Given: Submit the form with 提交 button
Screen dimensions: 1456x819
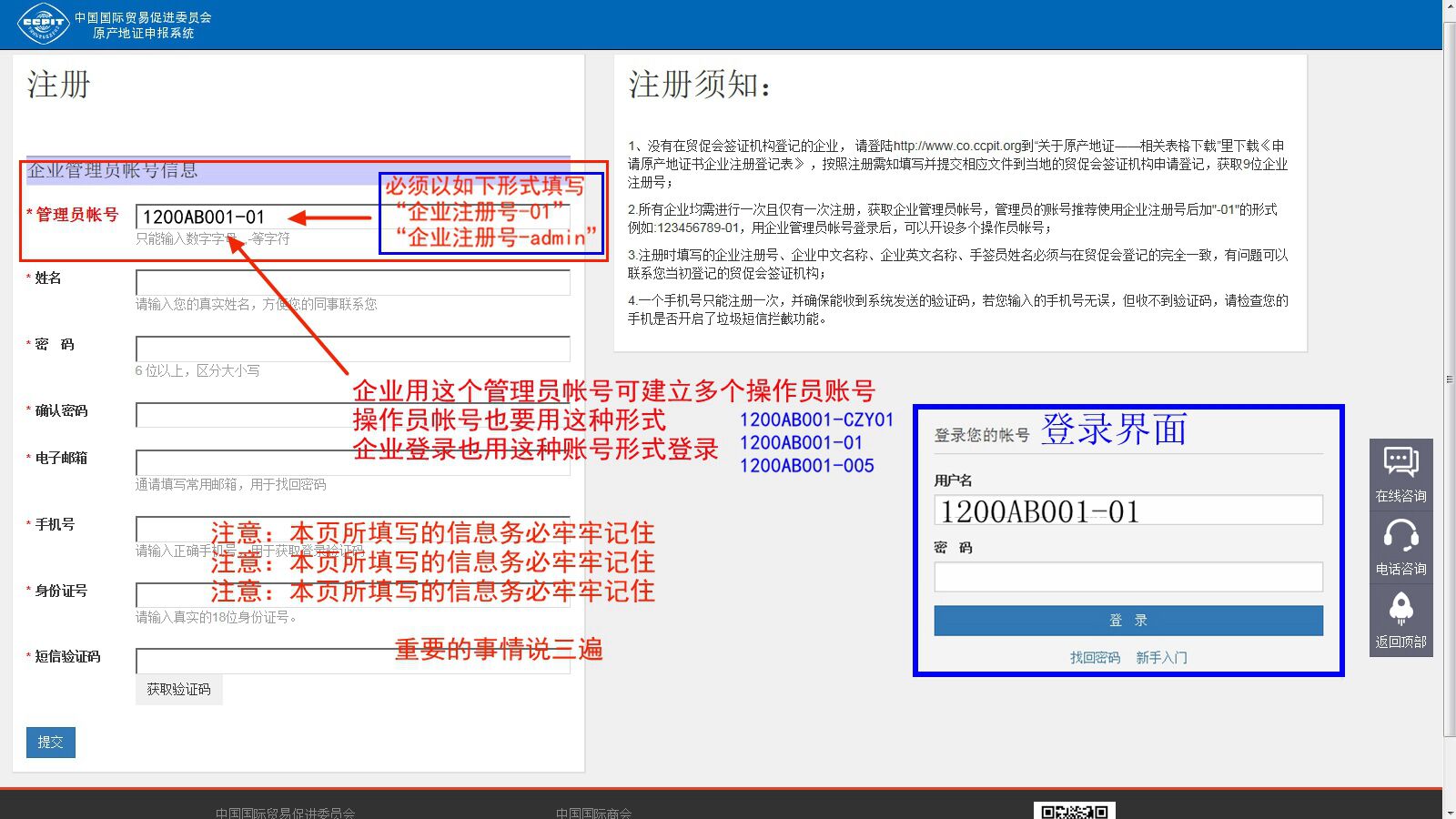Looking at the screenshot, I should (51, 743).
